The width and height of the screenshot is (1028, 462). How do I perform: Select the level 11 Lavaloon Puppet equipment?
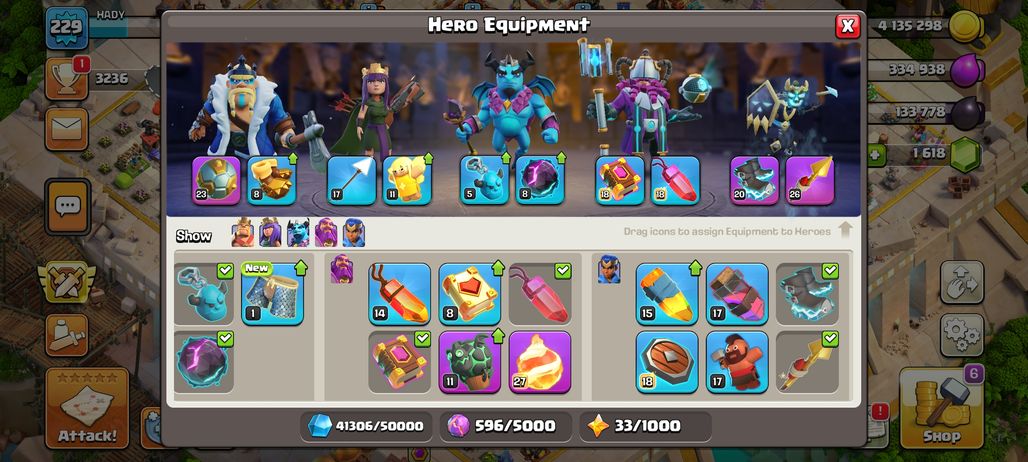pyautogui.click(x=469, y=361)
